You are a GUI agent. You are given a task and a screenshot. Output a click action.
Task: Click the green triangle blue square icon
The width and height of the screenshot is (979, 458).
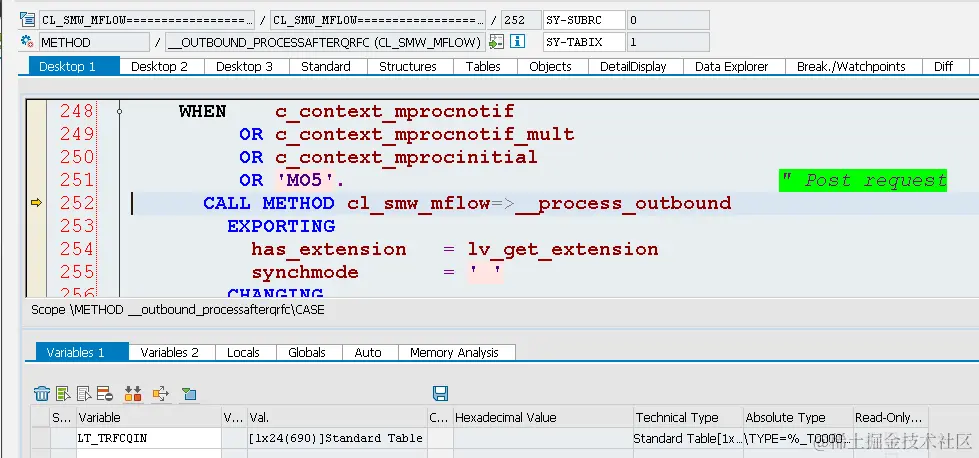(189, 393)
